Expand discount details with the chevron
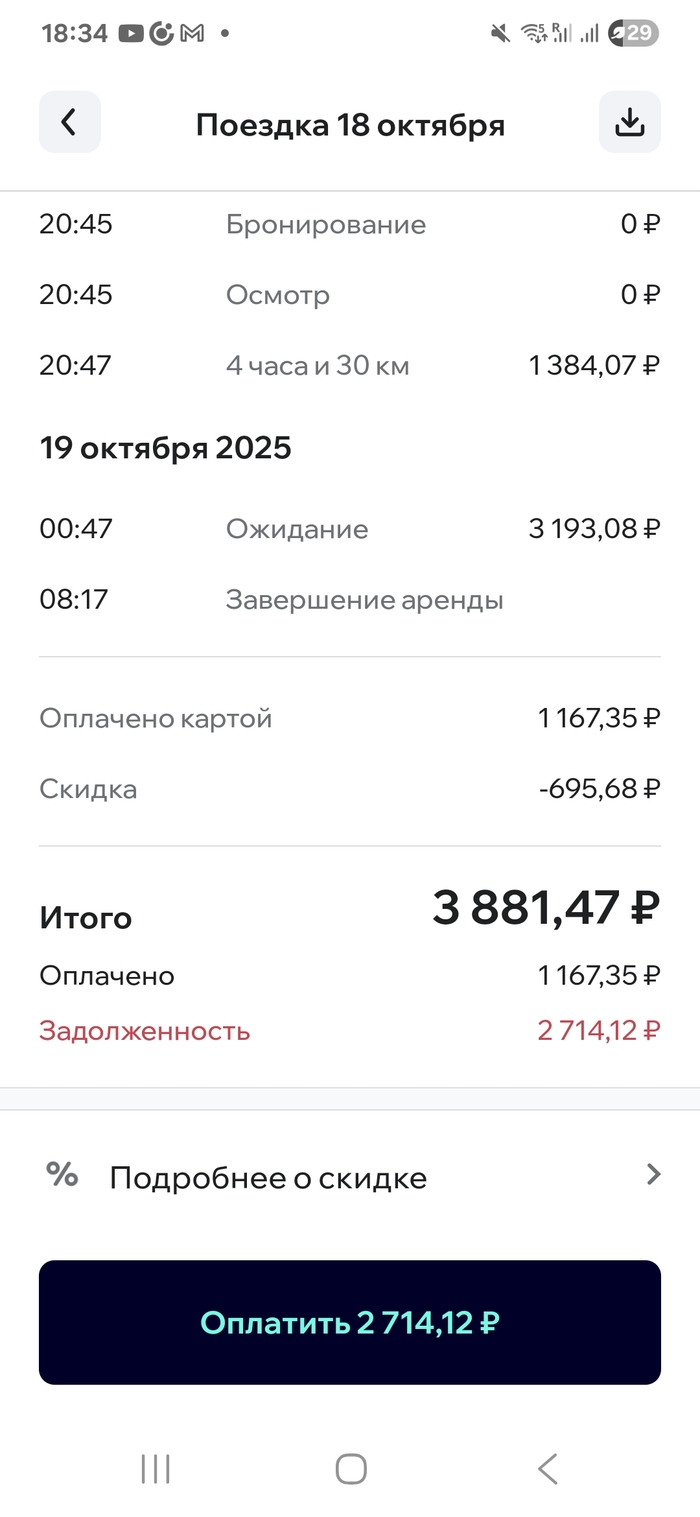The width and height of the screenshot is (700, 1517). coord(653,1174)
